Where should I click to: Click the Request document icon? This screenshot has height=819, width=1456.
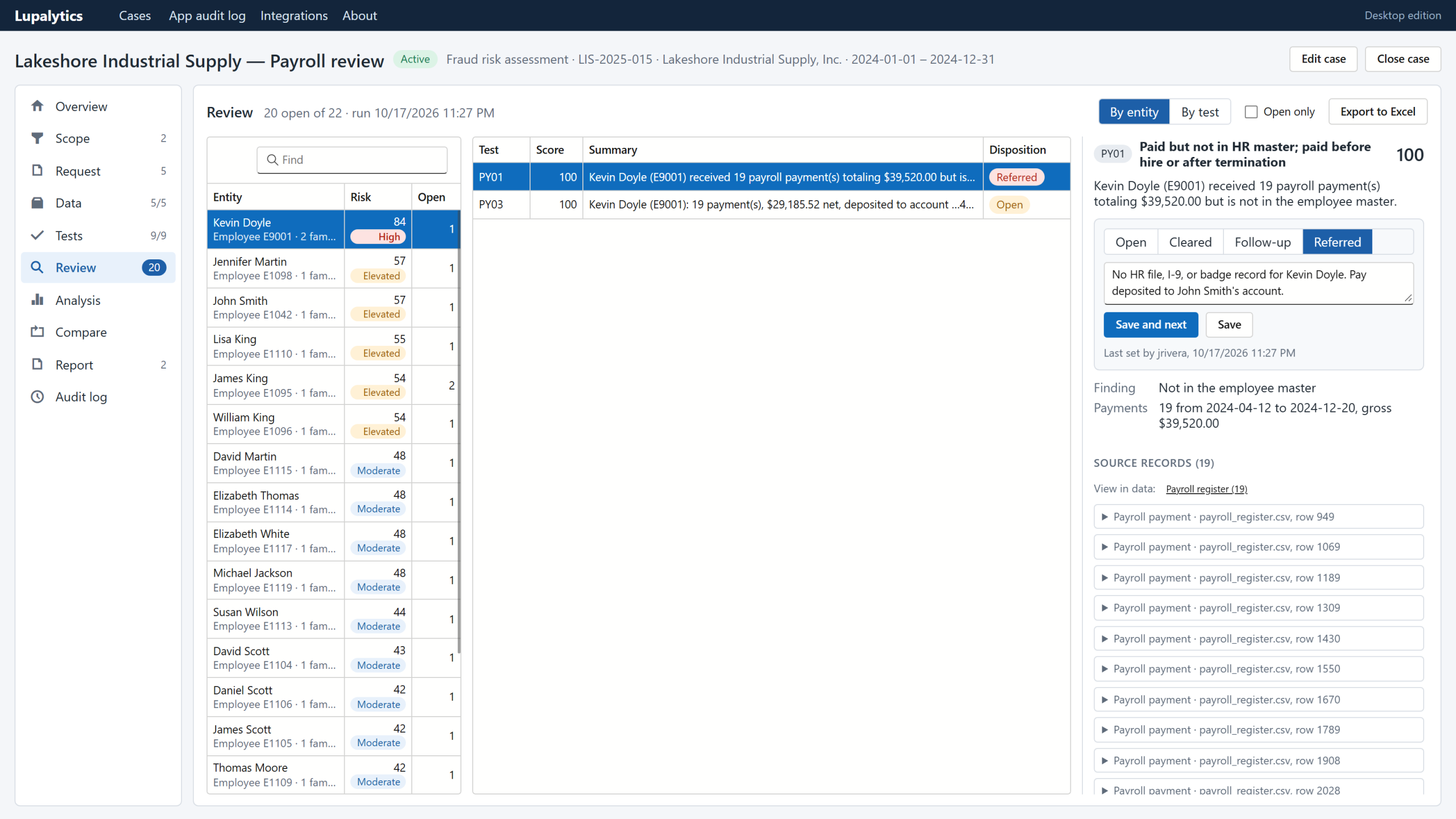38,171
